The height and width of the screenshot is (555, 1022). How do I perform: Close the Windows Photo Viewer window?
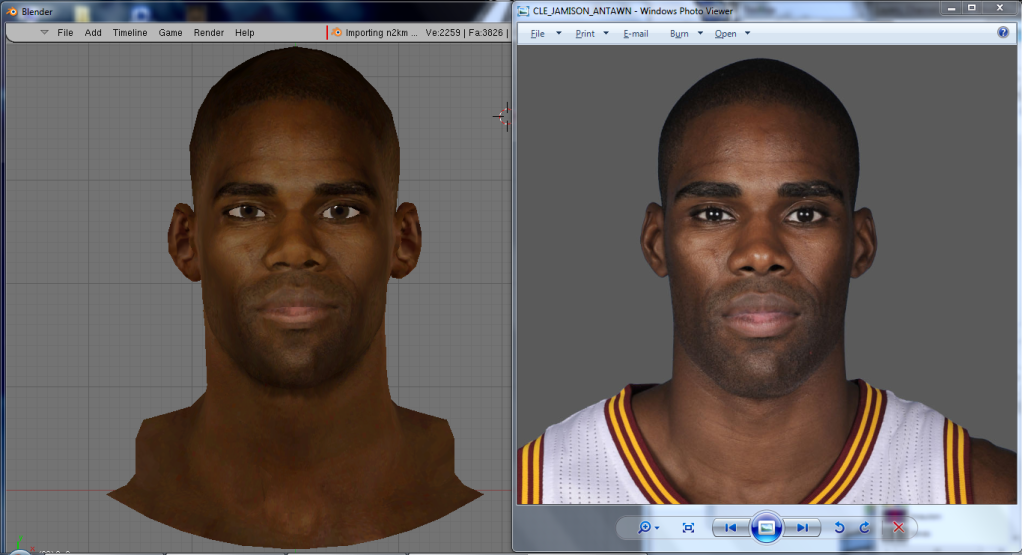1000,8
